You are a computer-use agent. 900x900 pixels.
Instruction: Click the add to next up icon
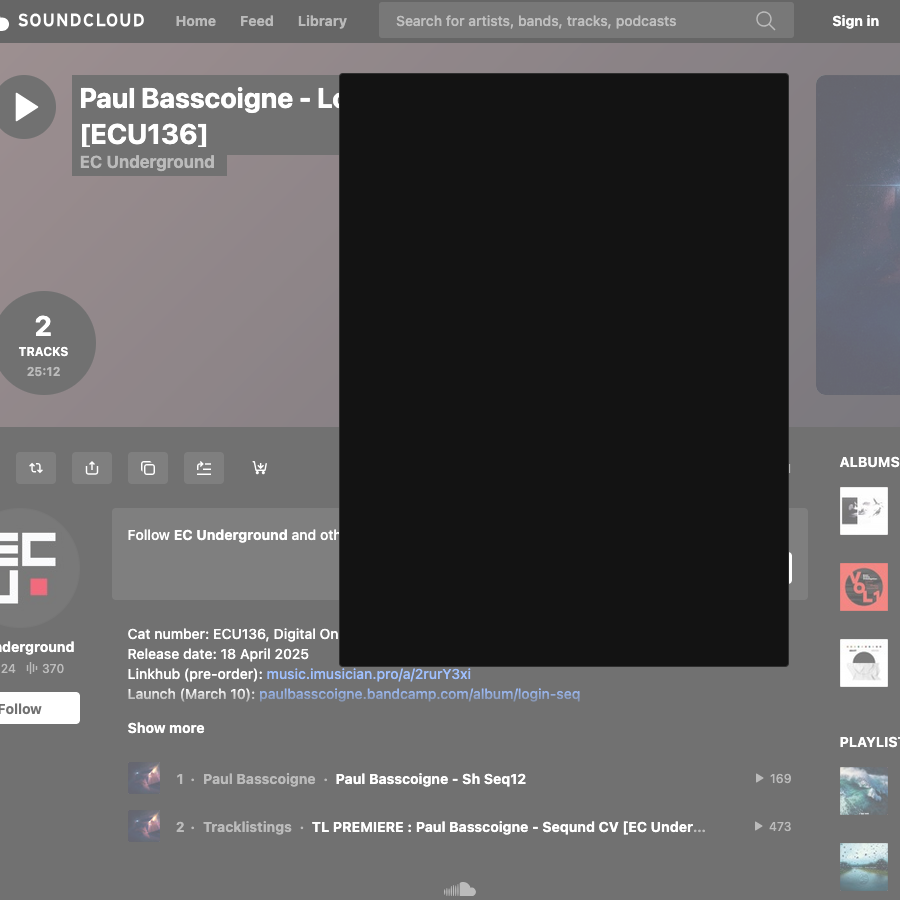click(204, 468)
